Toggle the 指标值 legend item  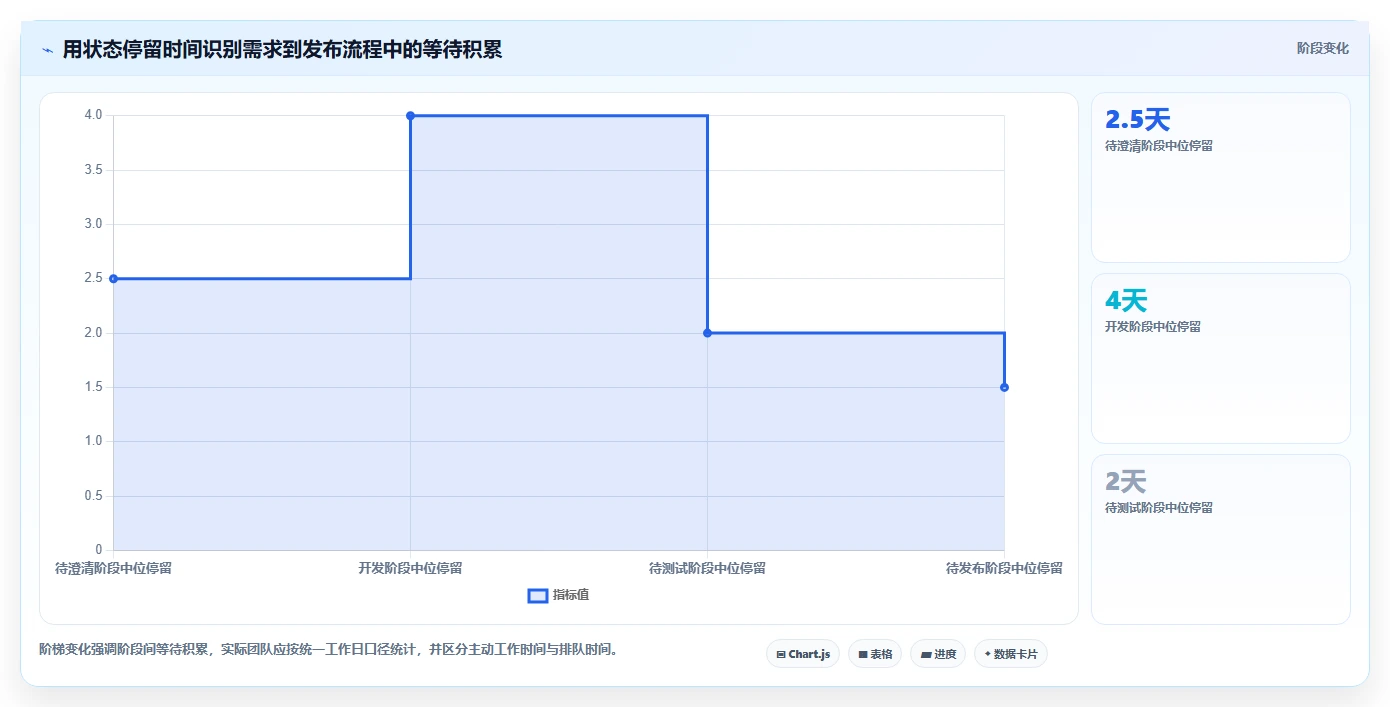click(558, 595)
